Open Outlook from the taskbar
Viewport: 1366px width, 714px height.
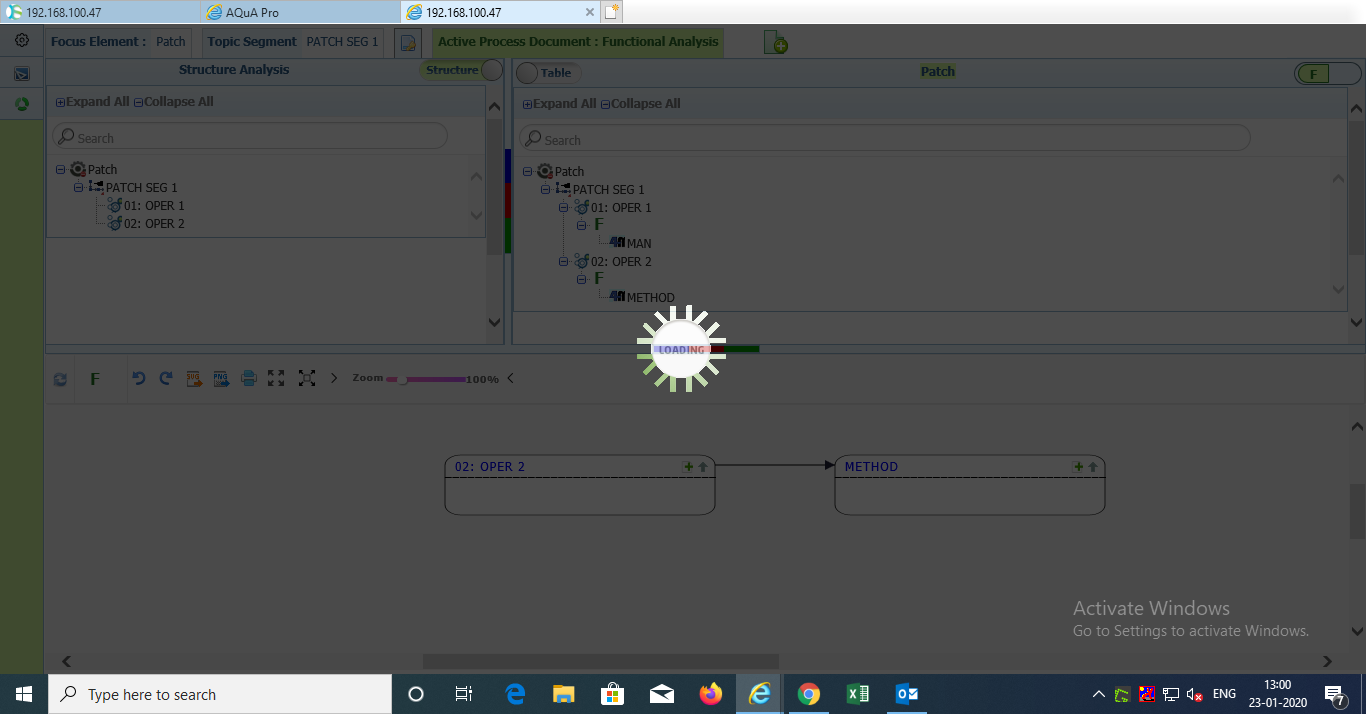tap(907, 694)
